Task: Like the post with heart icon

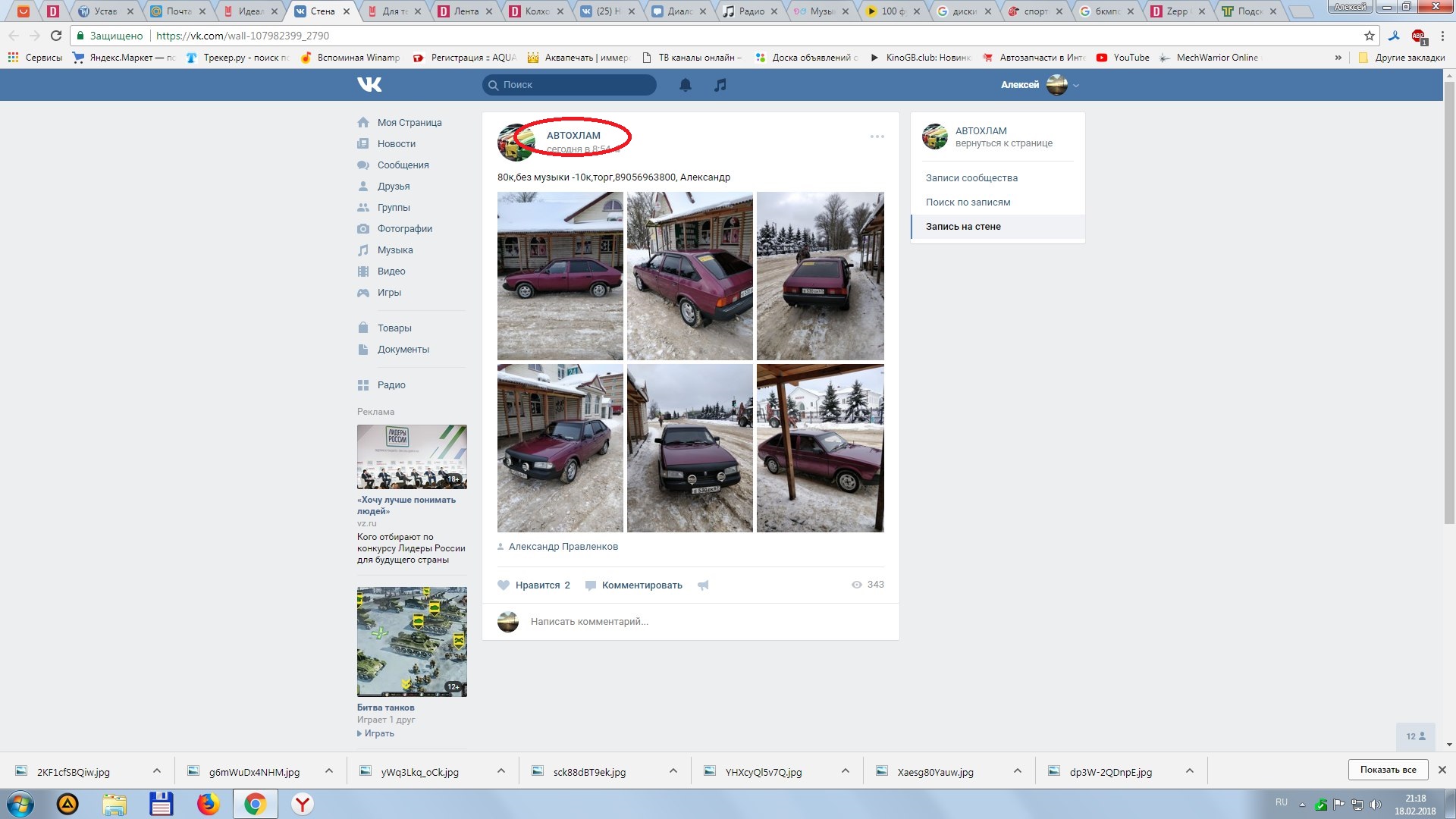Action: tap(504, 585)
